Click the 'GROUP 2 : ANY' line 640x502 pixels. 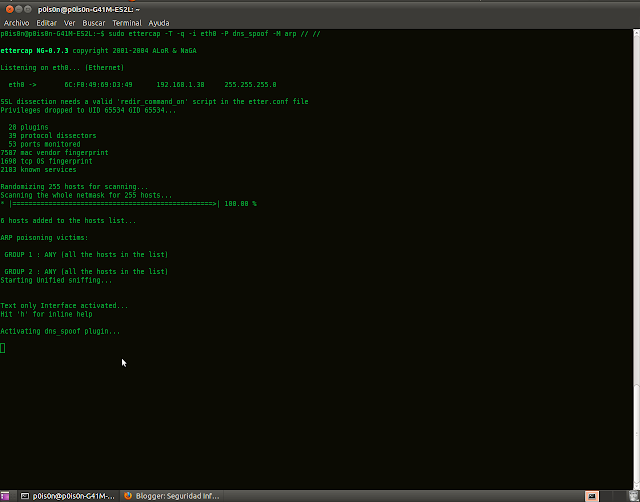pyautogui.click(x=86, y=271)
